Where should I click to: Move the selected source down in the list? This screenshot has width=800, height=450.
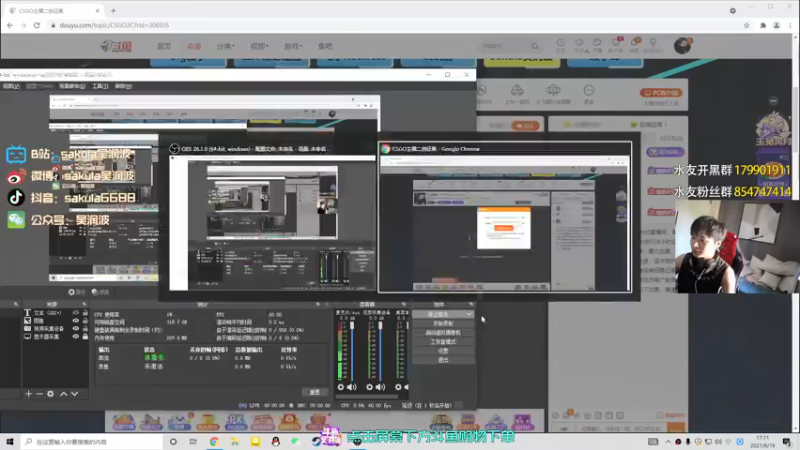74,394
